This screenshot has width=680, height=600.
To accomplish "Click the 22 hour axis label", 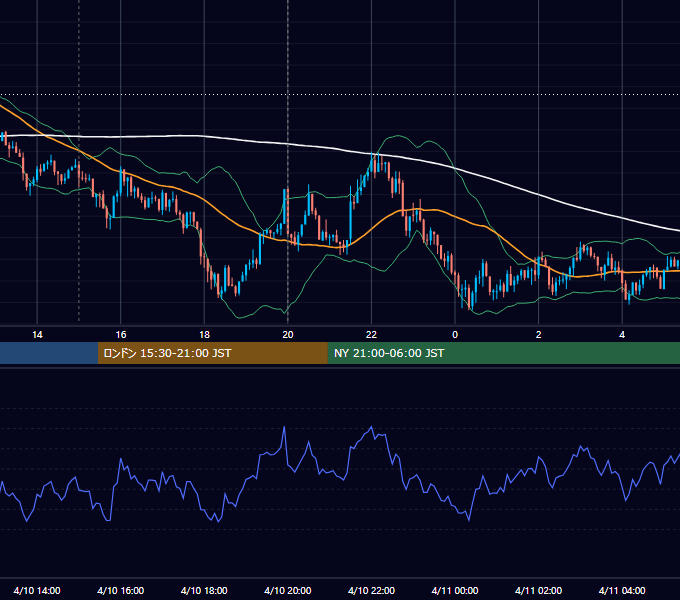I will point(371,335).
